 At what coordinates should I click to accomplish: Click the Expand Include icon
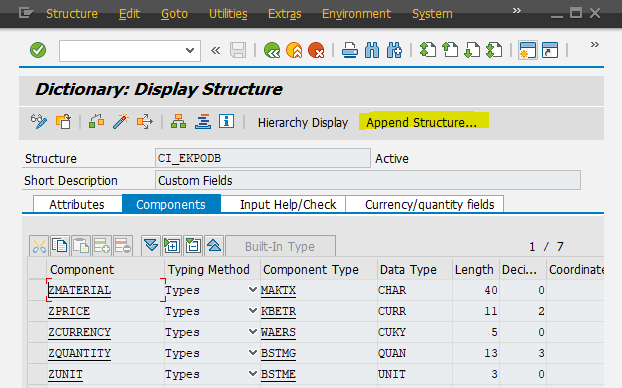(172, 246)
